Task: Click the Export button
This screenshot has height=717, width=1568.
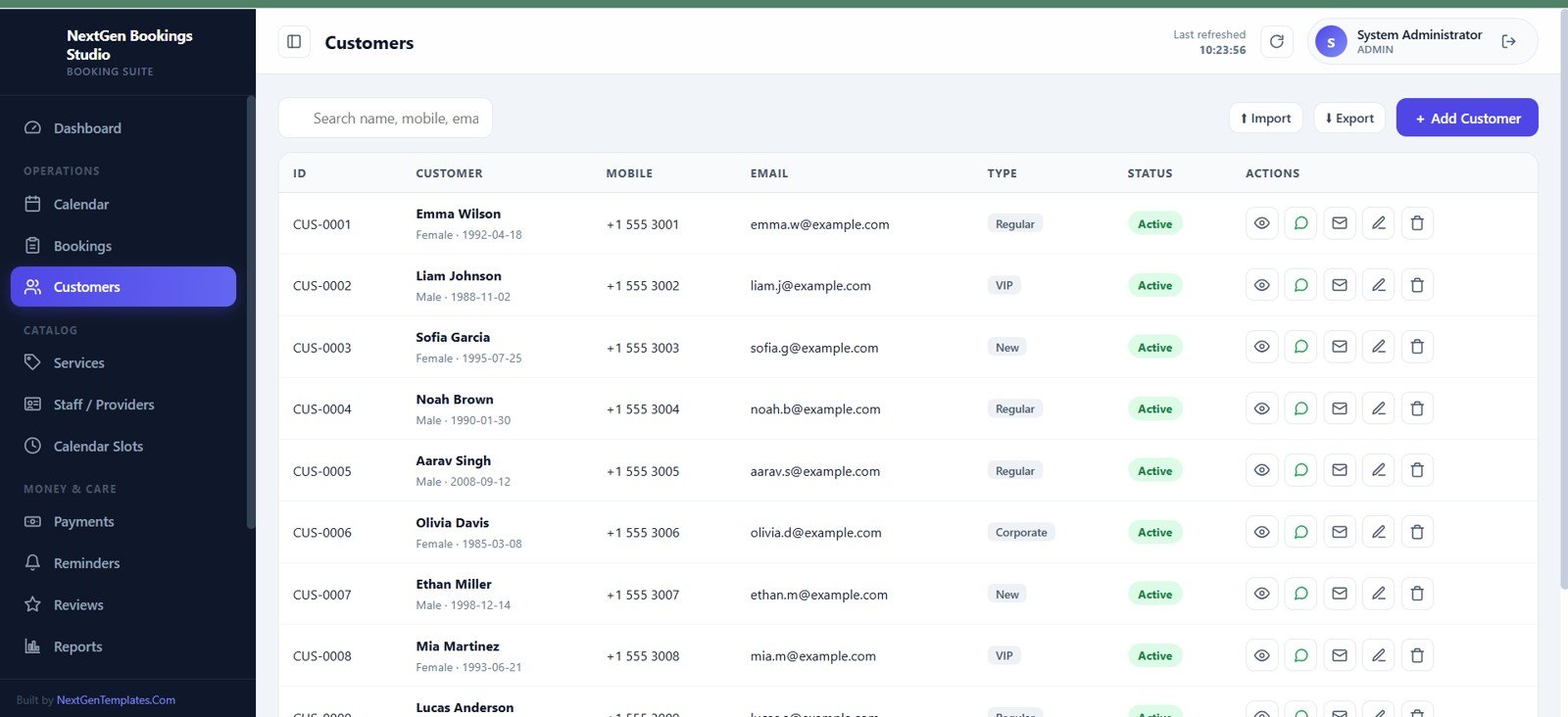Action: pos(1349,118)
